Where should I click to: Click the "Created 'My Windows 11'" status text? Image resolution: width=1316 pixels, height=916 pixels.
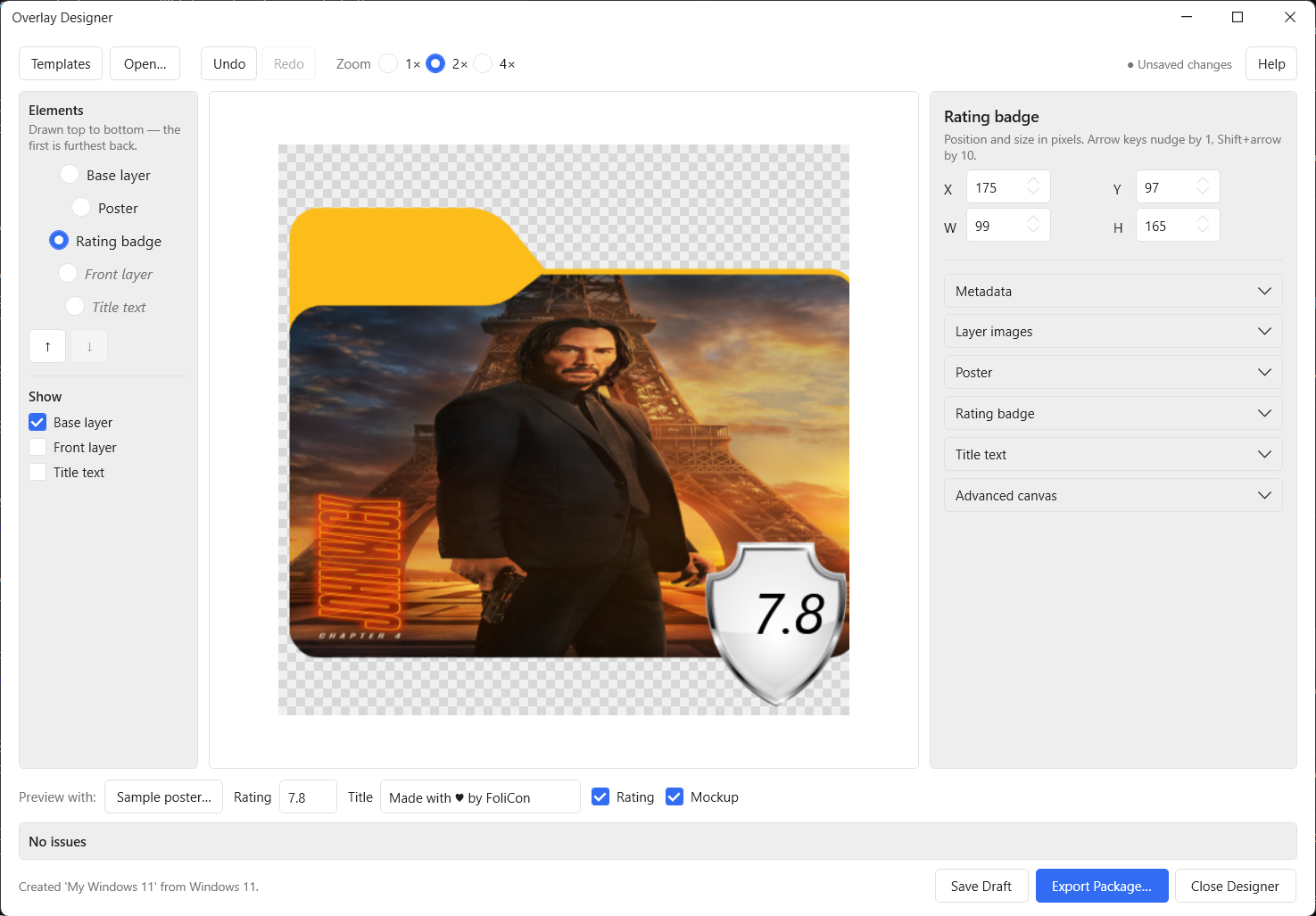click(138, 887)
